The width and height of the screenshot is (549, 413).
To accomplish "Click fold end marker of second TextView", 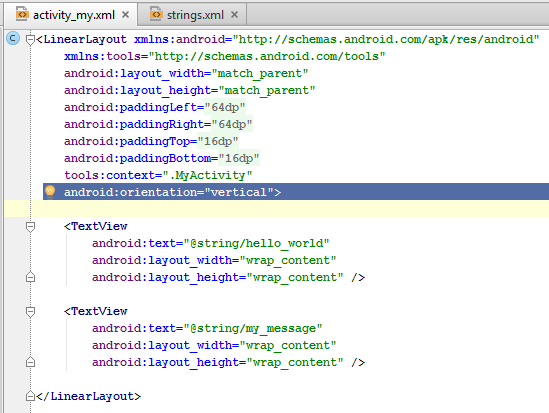I will point(30,362).
